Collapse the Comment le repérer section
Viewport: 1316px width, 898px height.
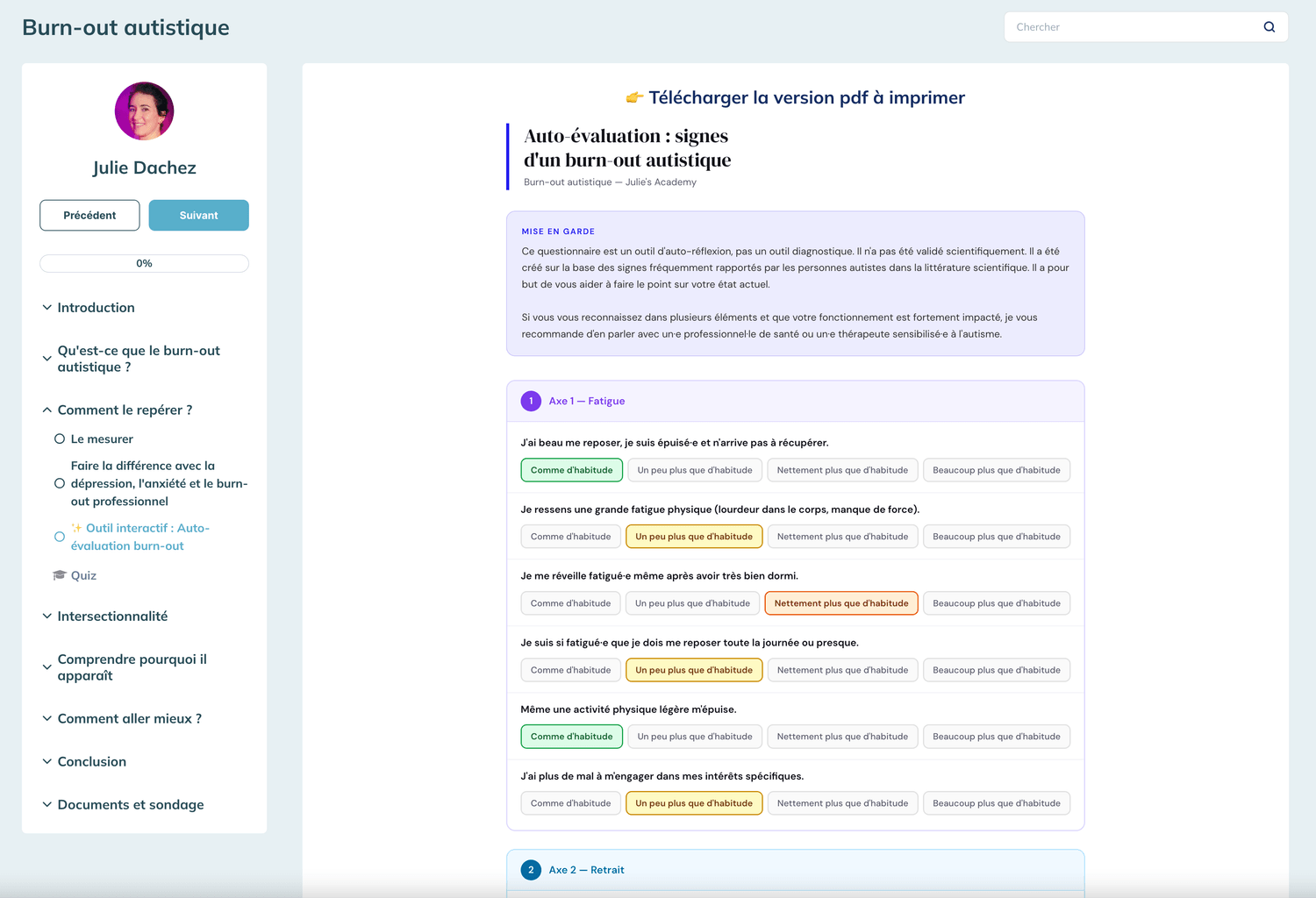point(124,410)
